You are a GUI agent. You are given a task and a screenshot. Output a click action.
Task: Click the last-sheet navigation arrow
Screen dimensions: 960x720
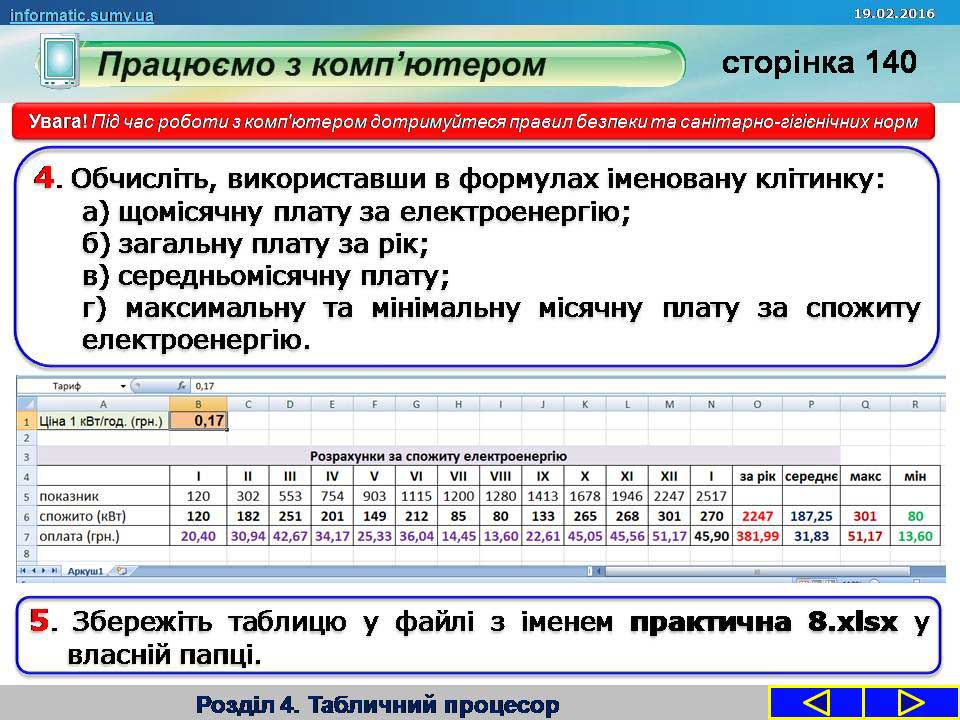[56, 571]
